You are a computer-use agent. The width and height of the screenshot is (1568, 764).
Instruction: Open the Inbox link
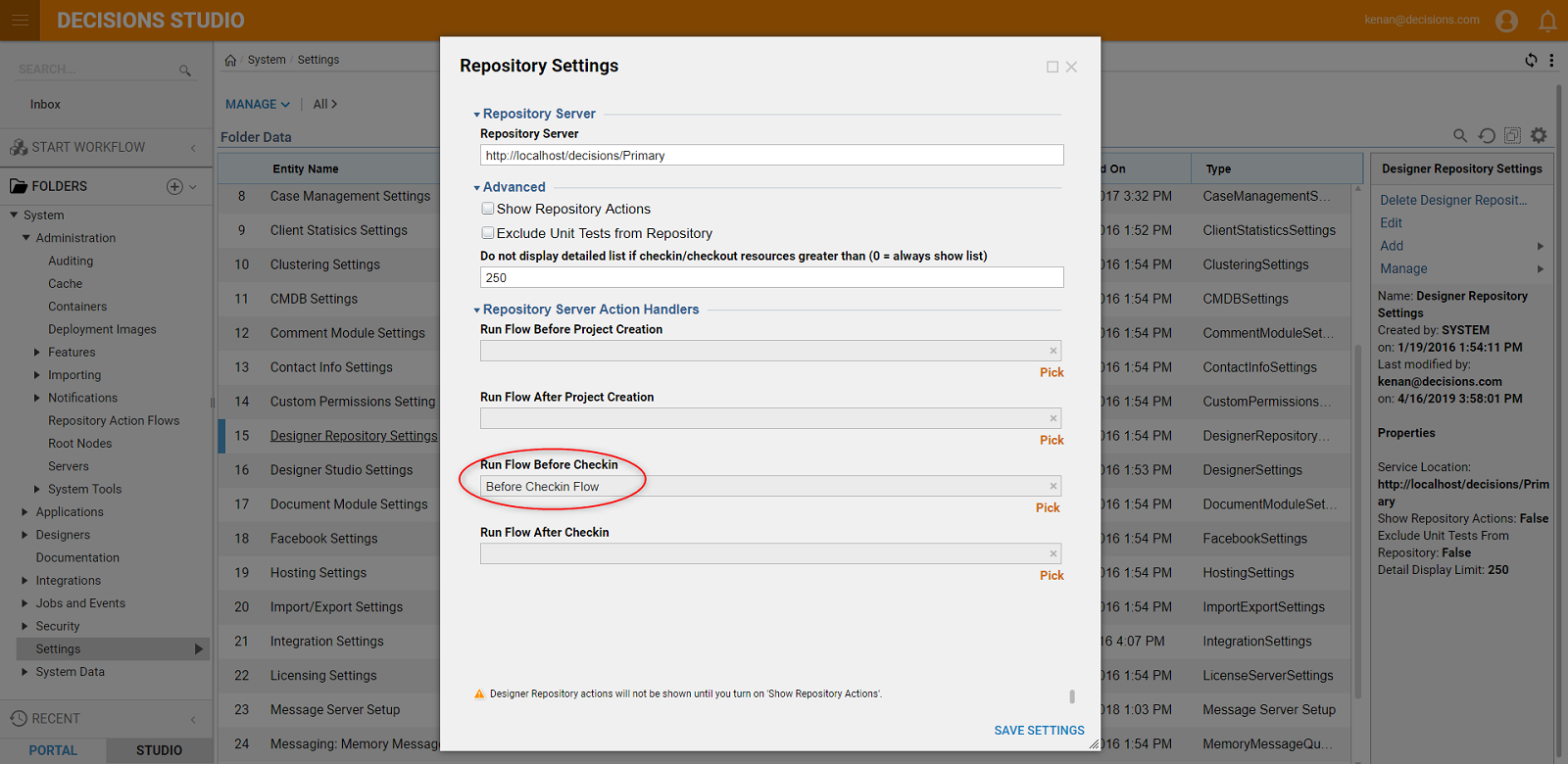(45, 104)
